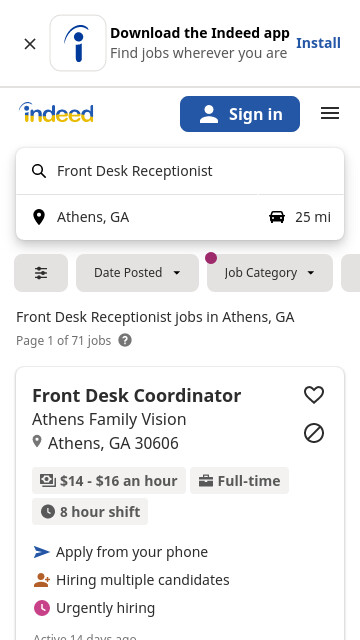360x640 pixels.
Task: Expand the Date Posted filter
Action: tap(137, 273)
